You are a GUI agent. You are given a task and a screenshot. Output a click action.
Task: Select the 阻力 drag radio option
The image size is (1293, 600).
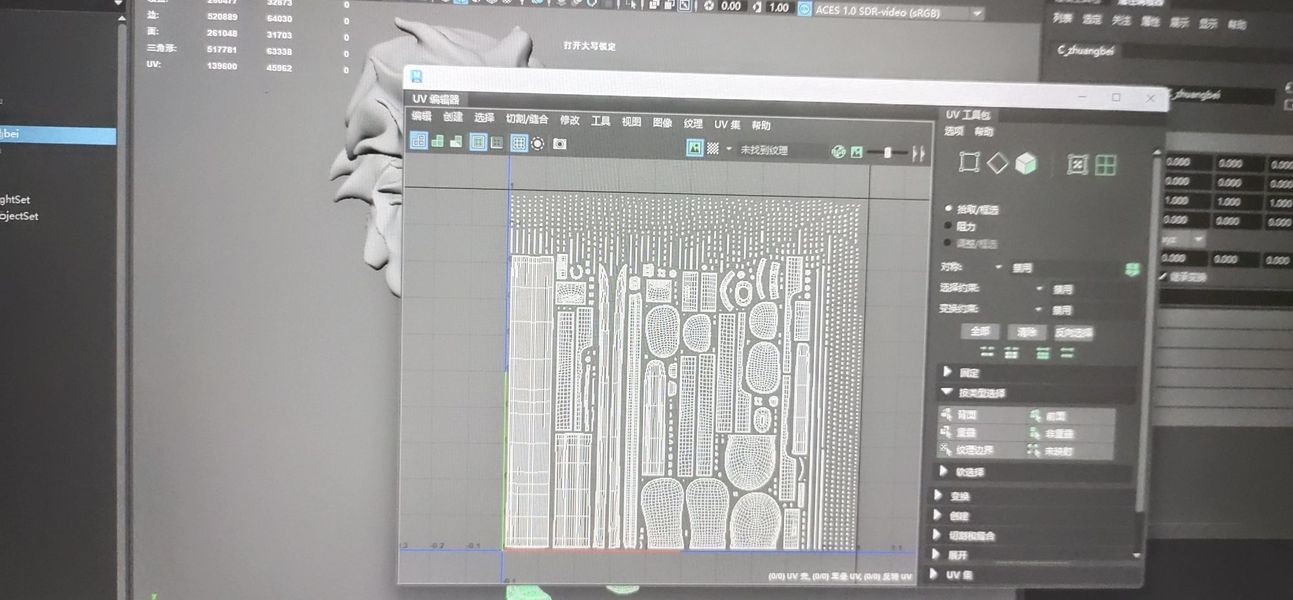pos(949,226)
